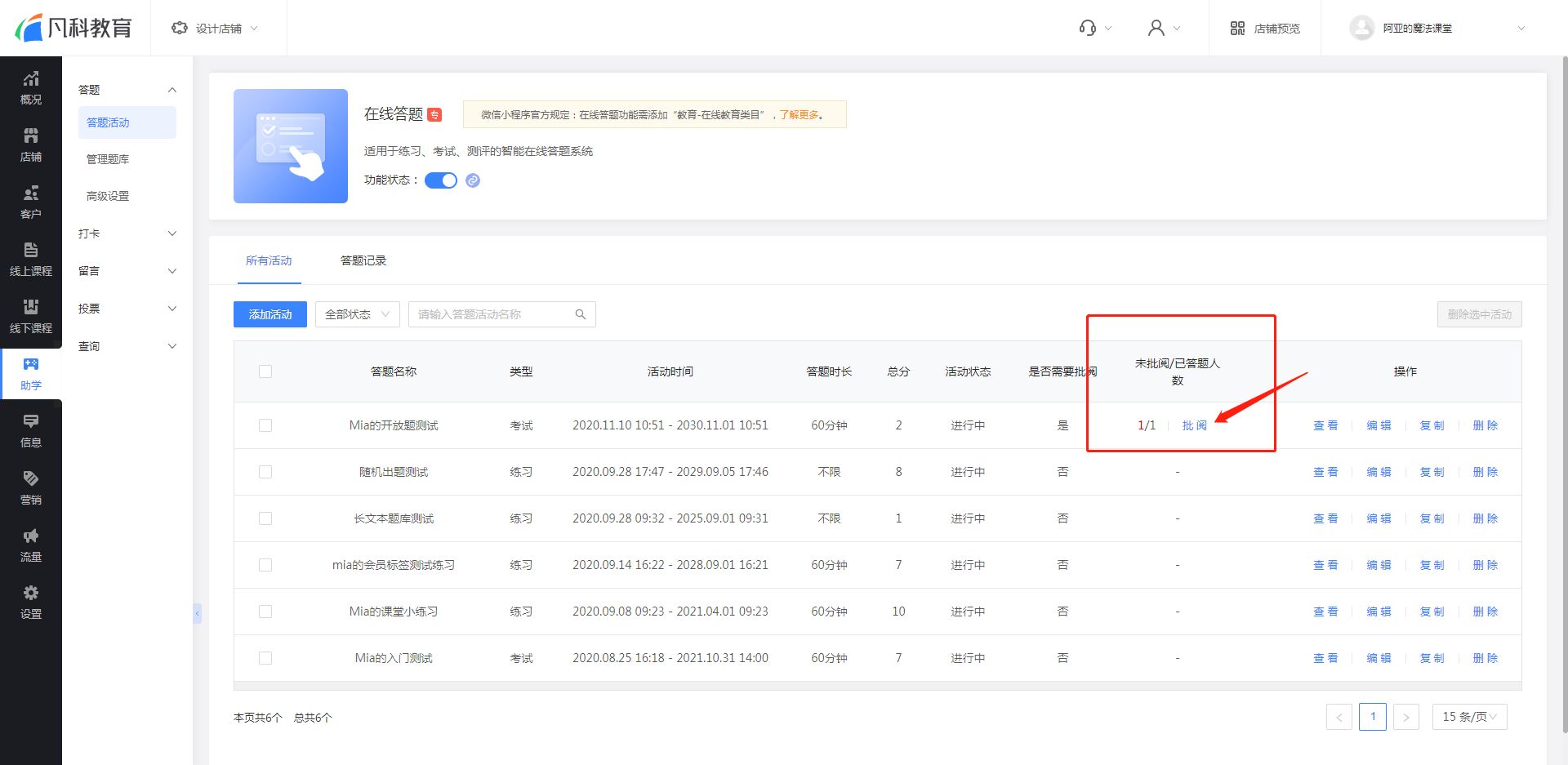The width and height of the screenshot is (1568, 765).
Task: Open 线下课程 offline courses in sidebar
Action: coord(31,317)
